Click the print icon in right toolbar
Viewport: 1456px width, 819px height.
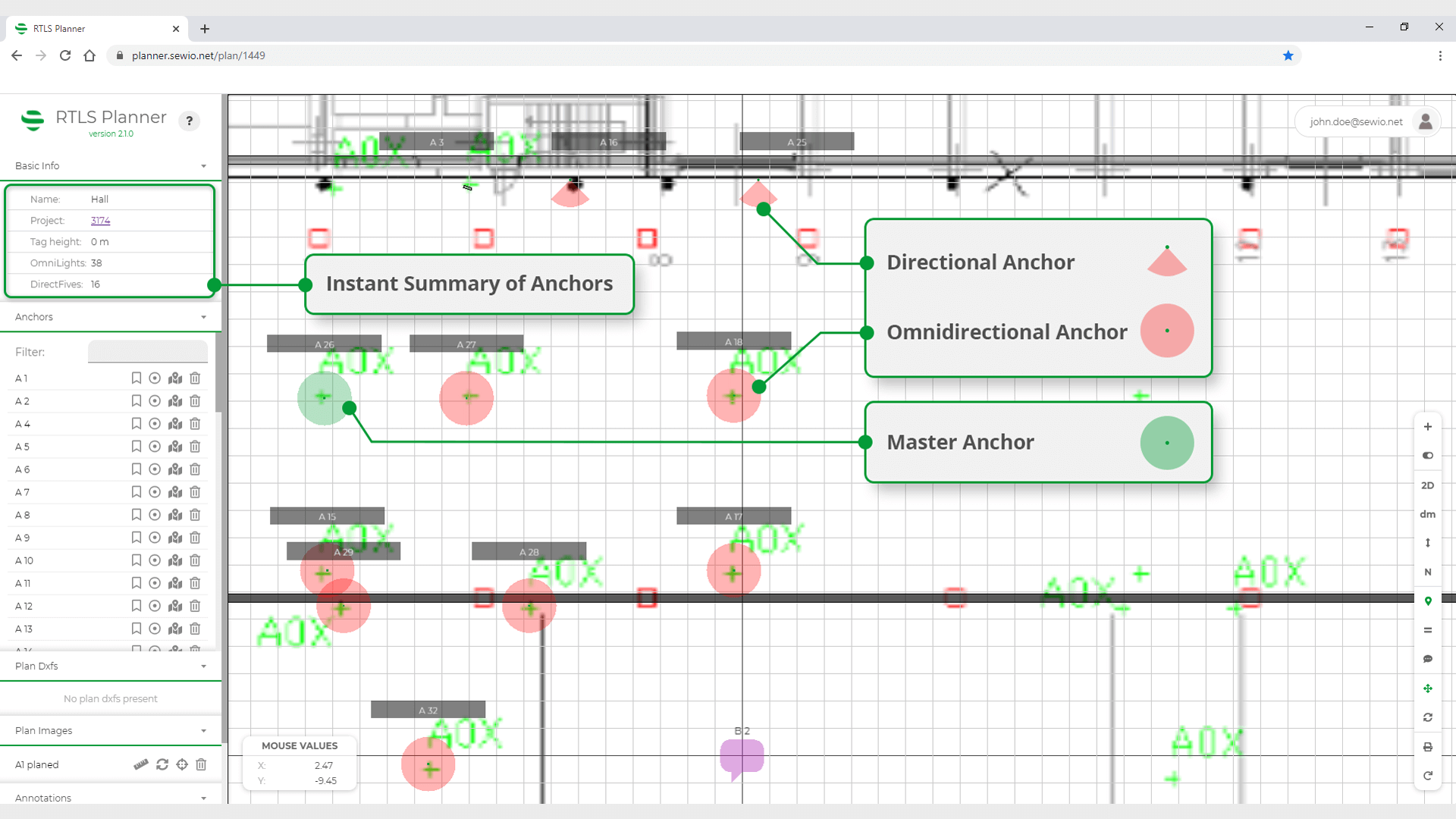pos(1427,747)
